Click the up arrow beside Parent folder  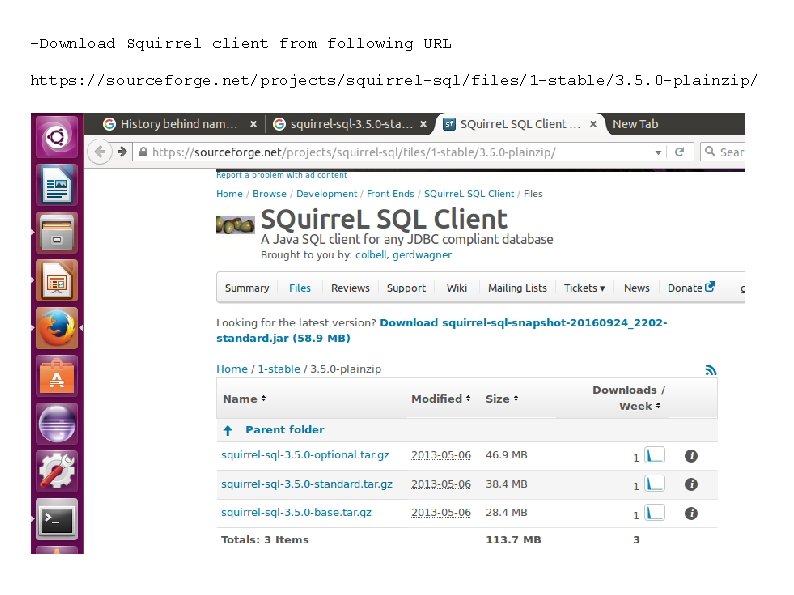(x=228, y=430)
